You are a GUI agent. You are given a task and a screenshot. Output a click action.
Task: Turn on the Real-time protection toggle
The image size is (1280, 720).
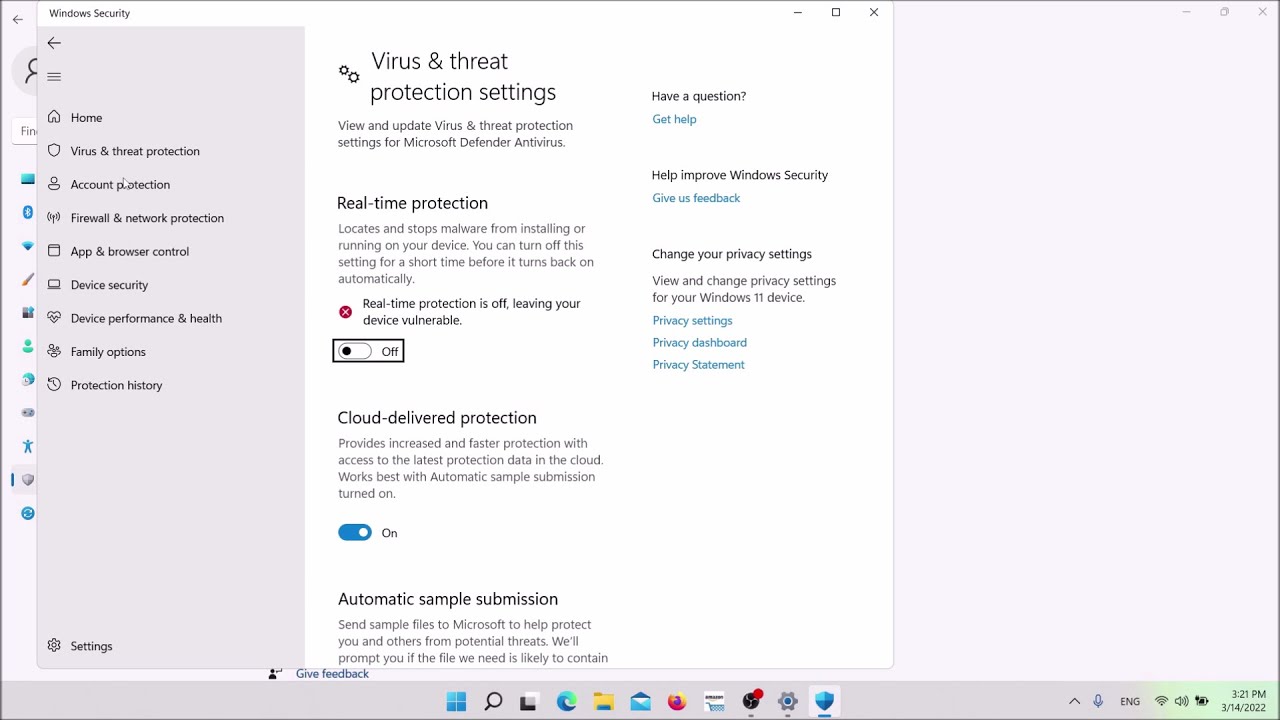click(355, 351)
